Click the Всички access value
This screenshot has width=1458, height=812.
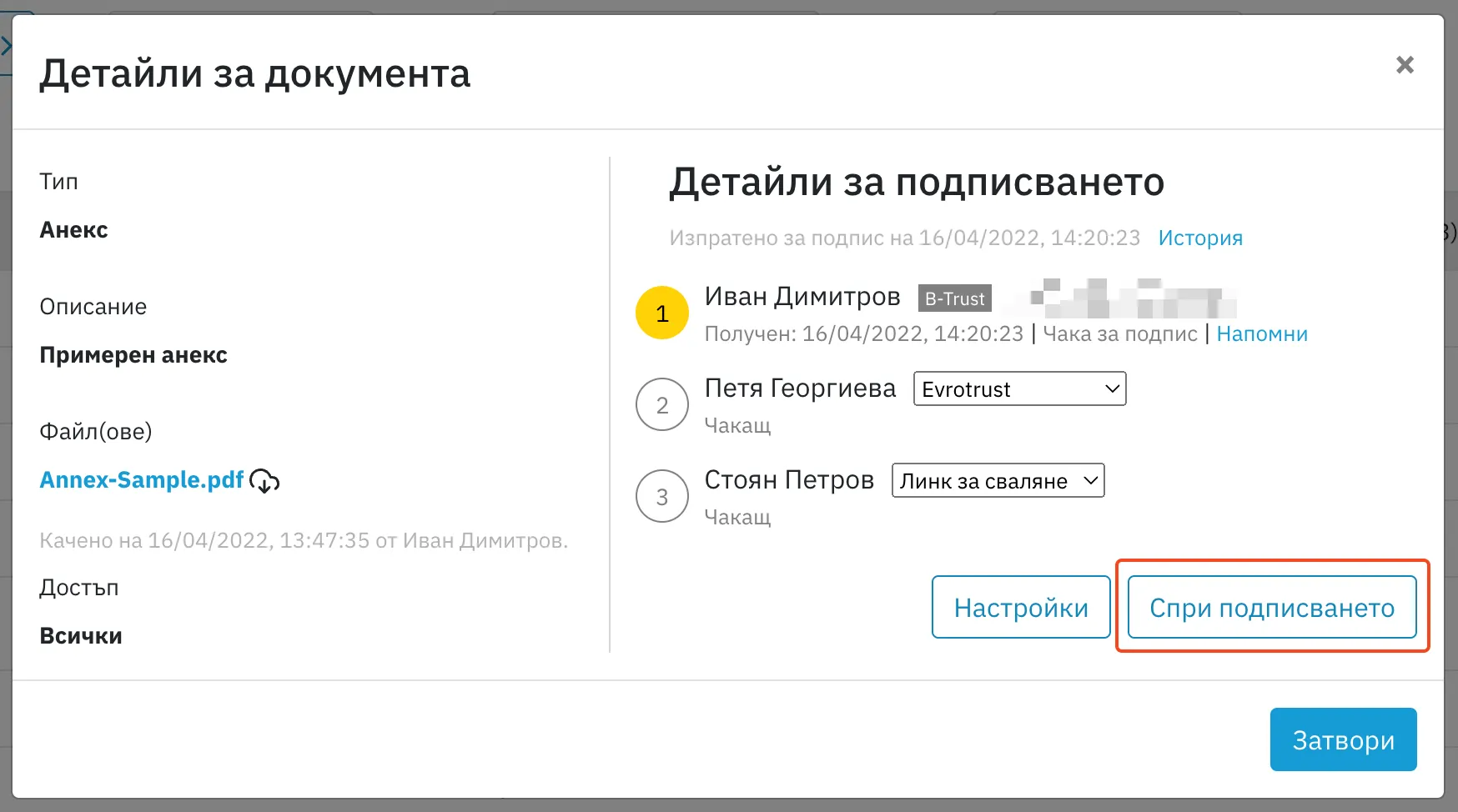81,636
